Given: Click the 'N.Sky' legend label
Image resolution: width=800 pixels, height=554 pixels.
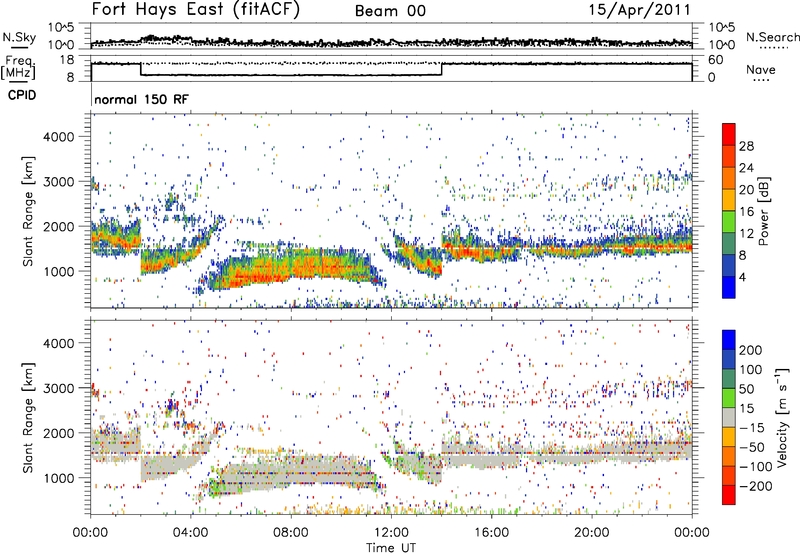Looking at the screenshot, I should pos(19,37).
